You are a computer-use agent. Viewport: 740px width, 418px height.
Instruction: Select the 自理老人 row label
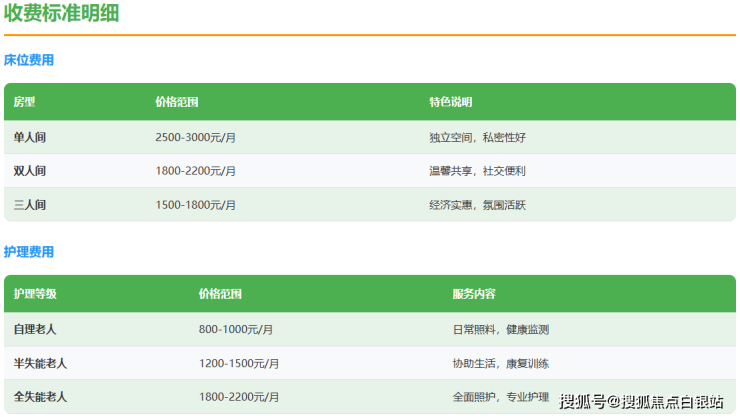click(x=35, y=329)
